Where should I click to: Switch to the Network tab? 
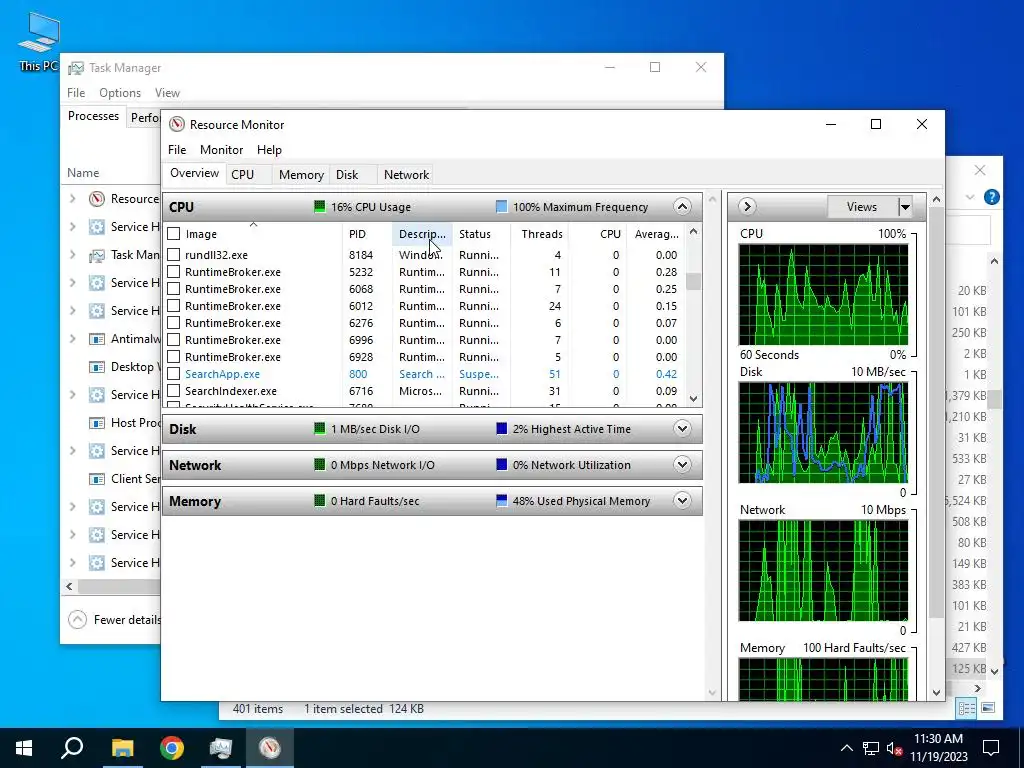click(406, 174)
